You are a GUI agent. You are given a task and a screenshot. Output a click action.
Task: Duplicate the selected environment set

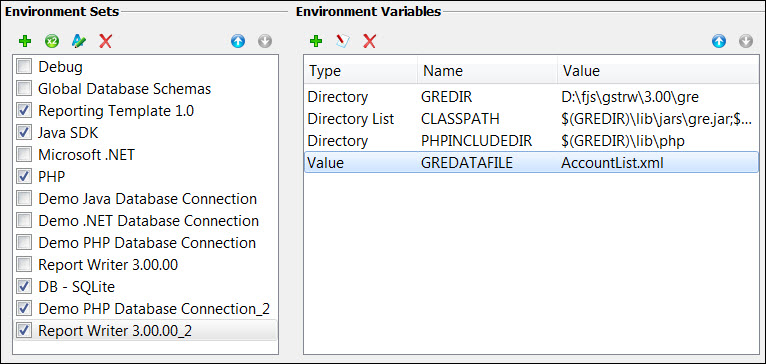click(x=52, y=42)
